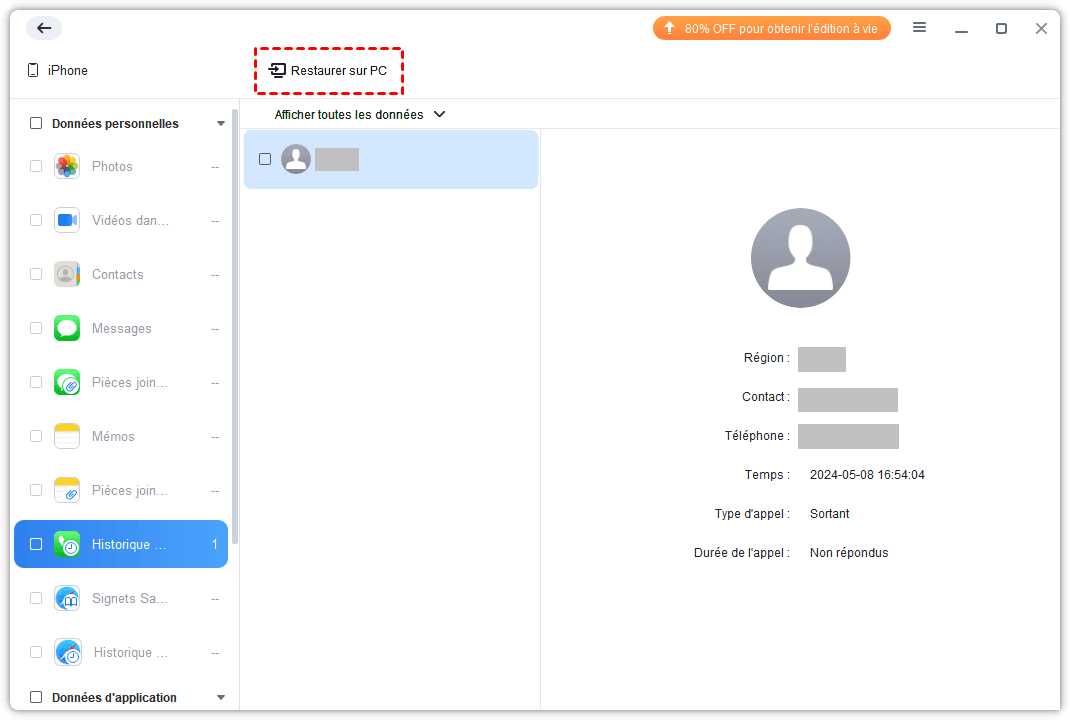
Task: Open the Afficher toutes les données dropdown
Action: (x=360, y=115)
